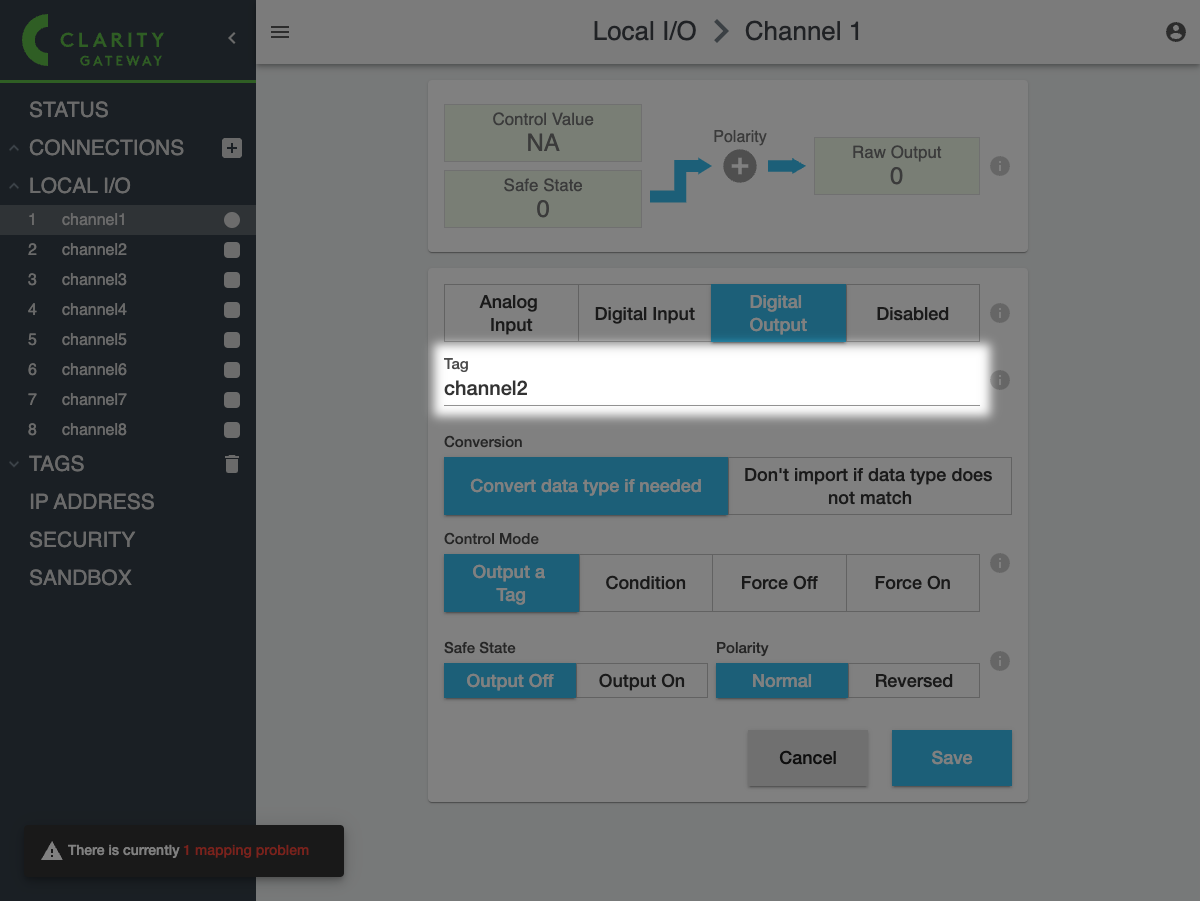Screen dimensions: 1200x901
Task: Collapse the LOCAL I/O section
Action: (15, 186)
